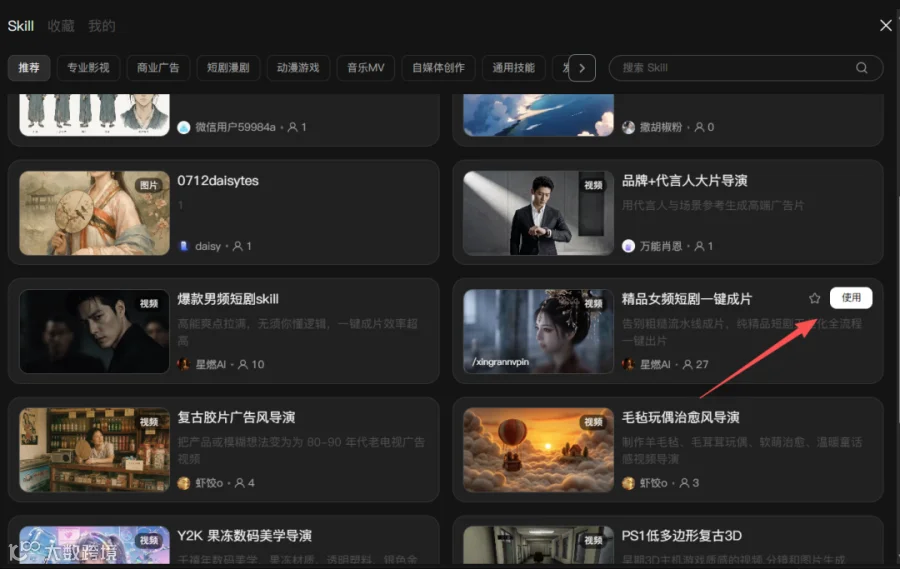Click into the 搜索 Skill search field
The image size is (900, 569).
(746, 68)
